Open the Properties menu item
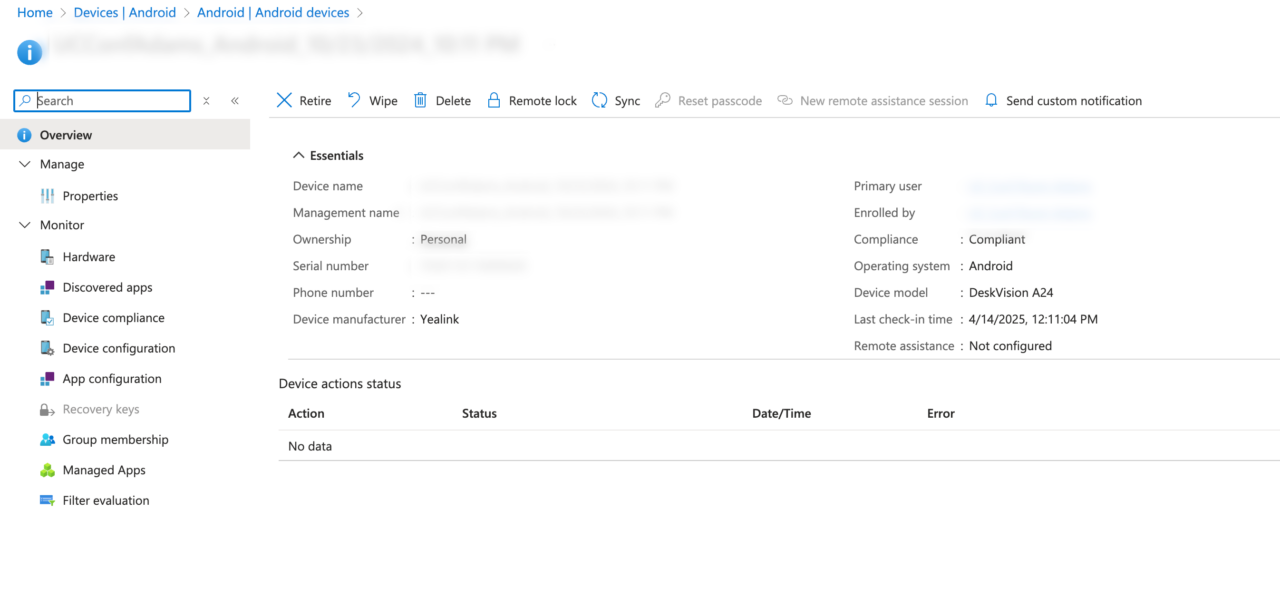This screenshot has width=1280, height=608. click(90, 196)
